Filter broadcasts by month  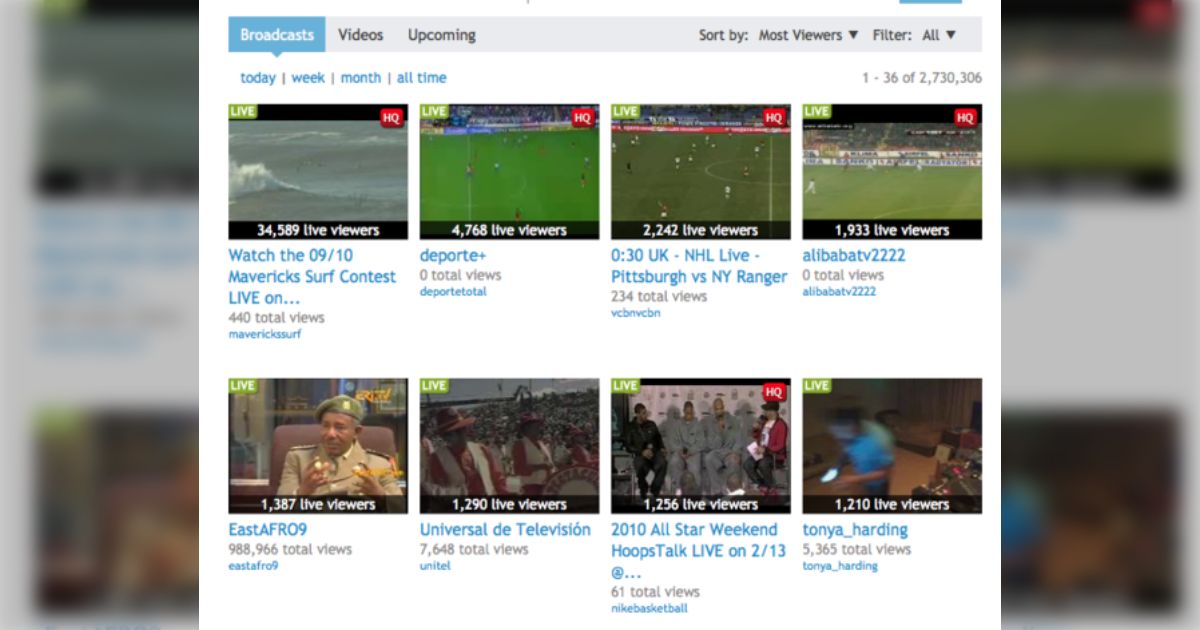pyautogui.click(x=360, y=78)
